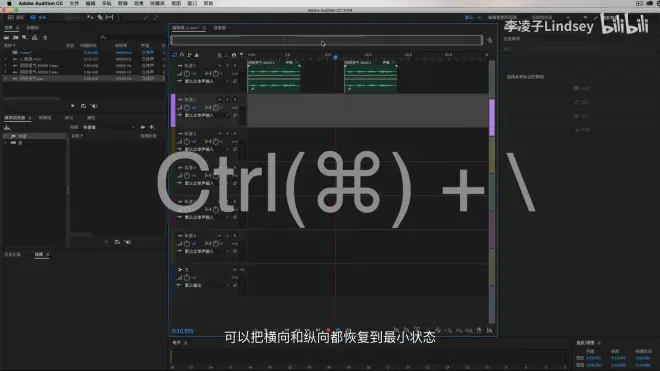
Task: Toggle Record arm on track 1
Action: point(235,66)
